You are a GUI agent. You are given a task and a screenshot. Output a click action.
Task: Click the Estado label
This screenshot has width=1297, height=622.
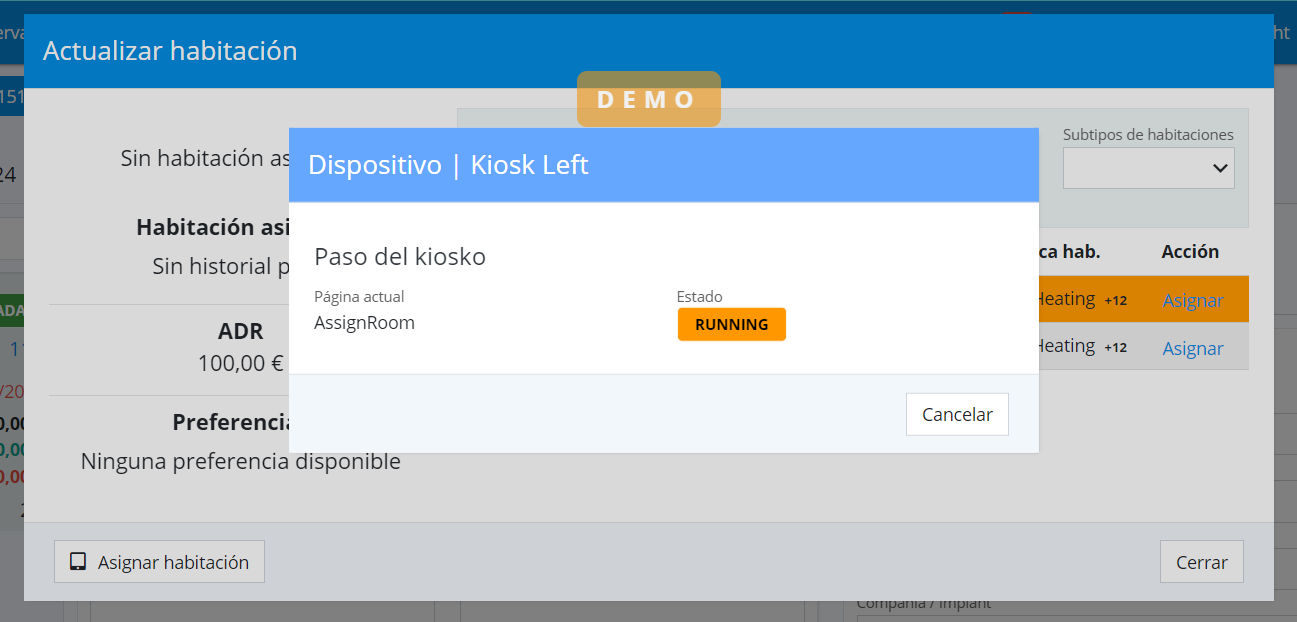coord(699,297)
